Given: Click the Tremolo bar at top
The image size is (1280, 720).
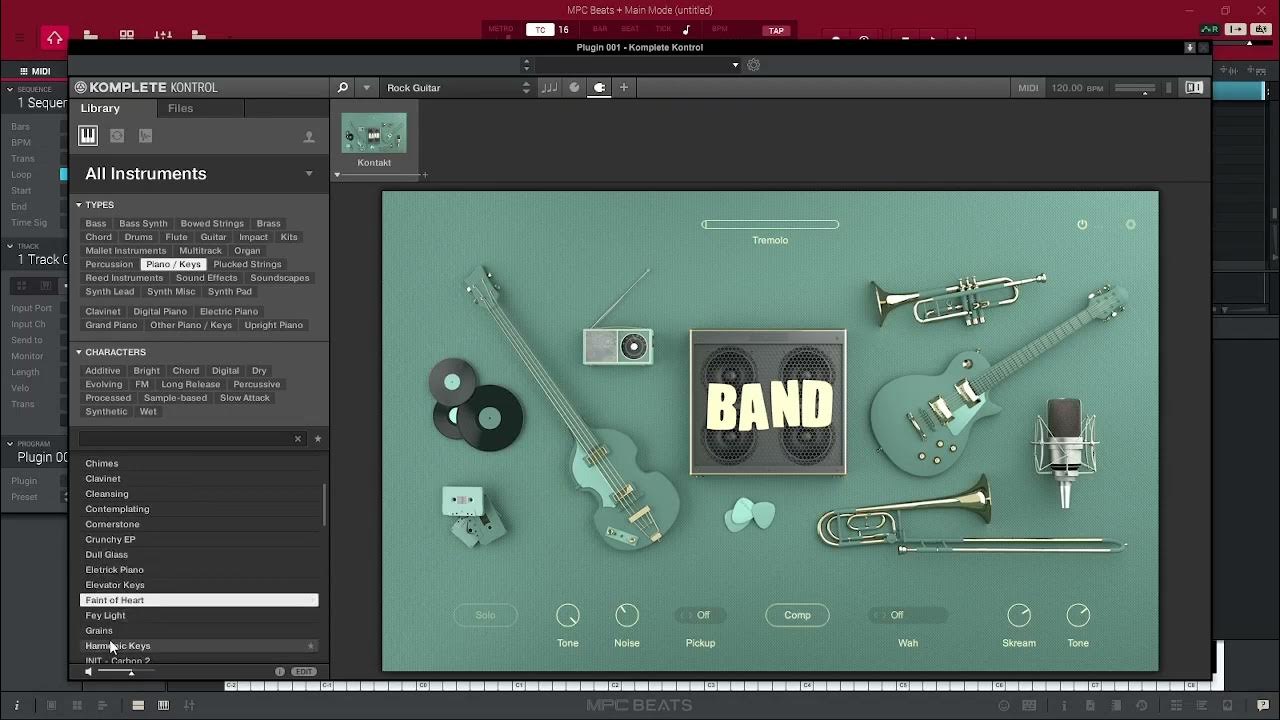Looking at the screenshot, I should [x=770, y=225].
